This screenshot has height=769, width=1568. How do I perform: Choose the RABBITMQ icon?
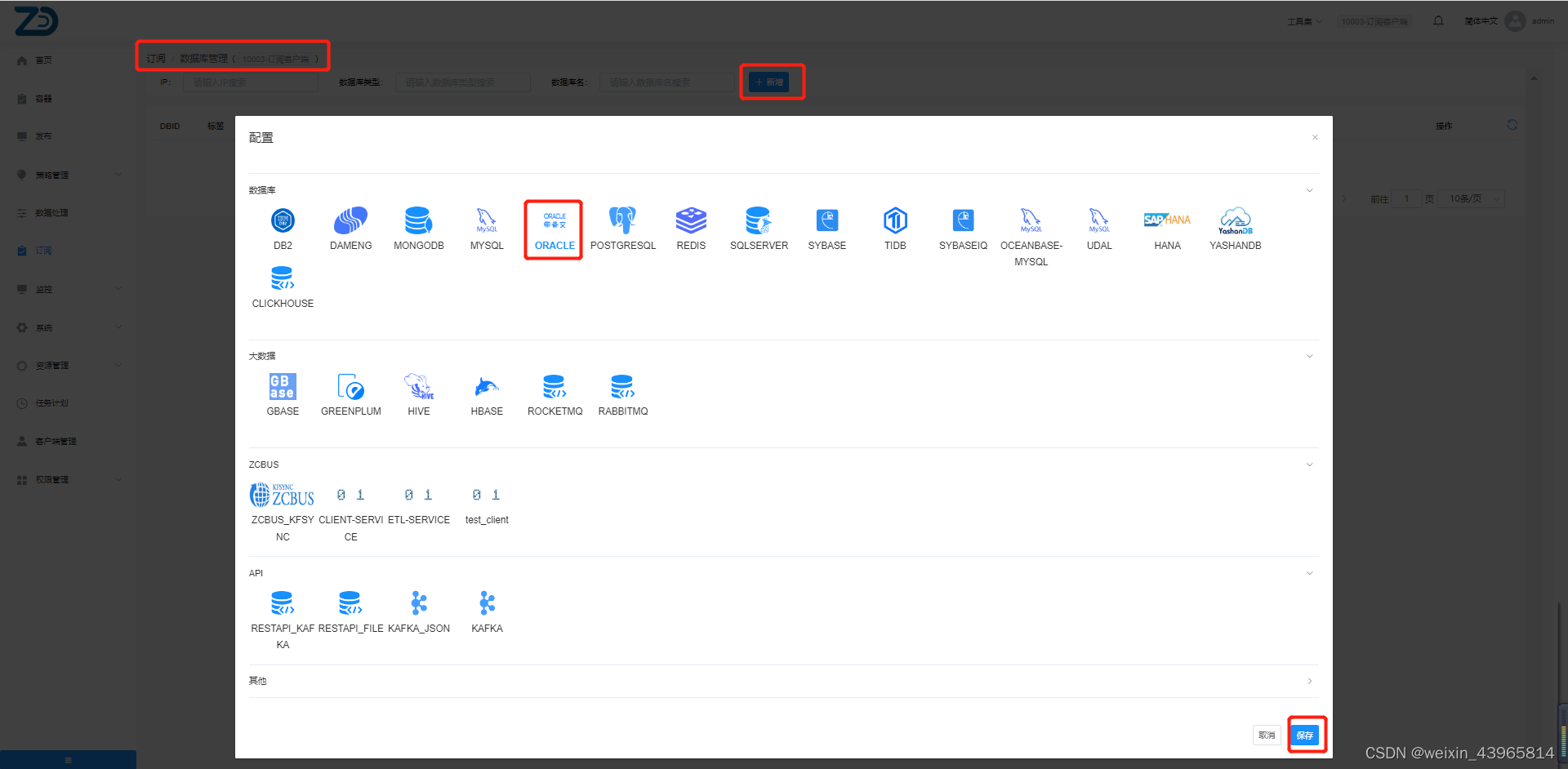(622, 386)
